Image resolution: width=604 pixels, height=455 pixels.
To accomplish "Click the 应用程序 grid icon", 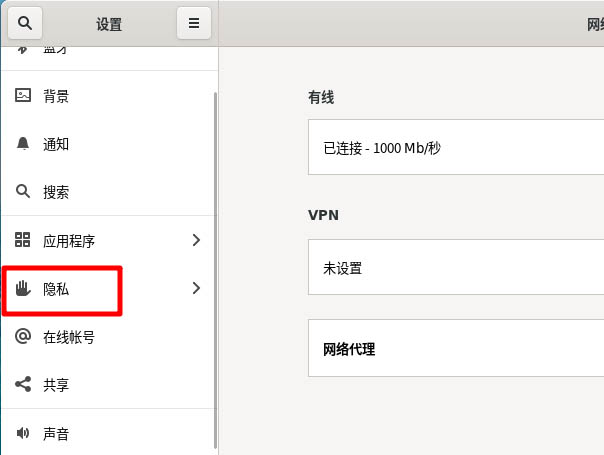I will coord(24,240).
